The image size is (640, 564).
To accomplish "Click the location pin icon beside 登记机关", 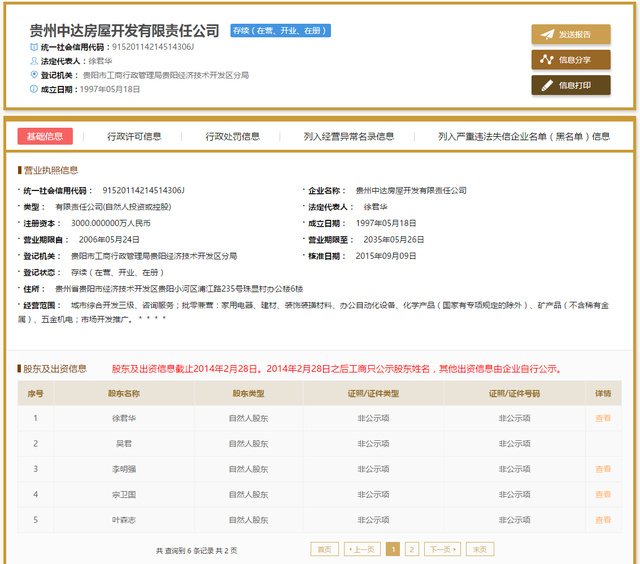I will [x=34, y=75].
